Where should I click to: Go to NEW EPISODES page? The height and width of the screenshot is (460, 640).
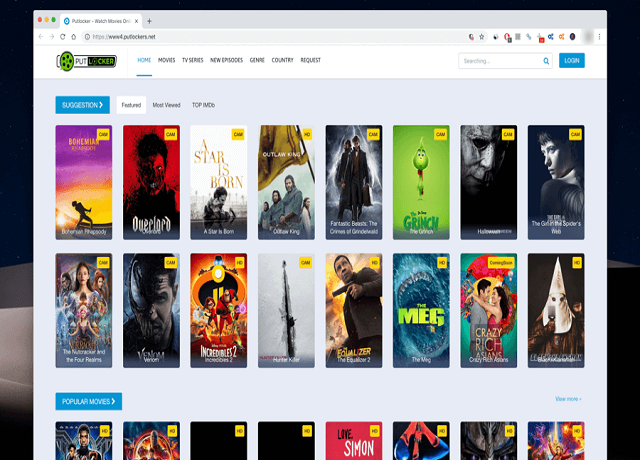coord(226,60)
